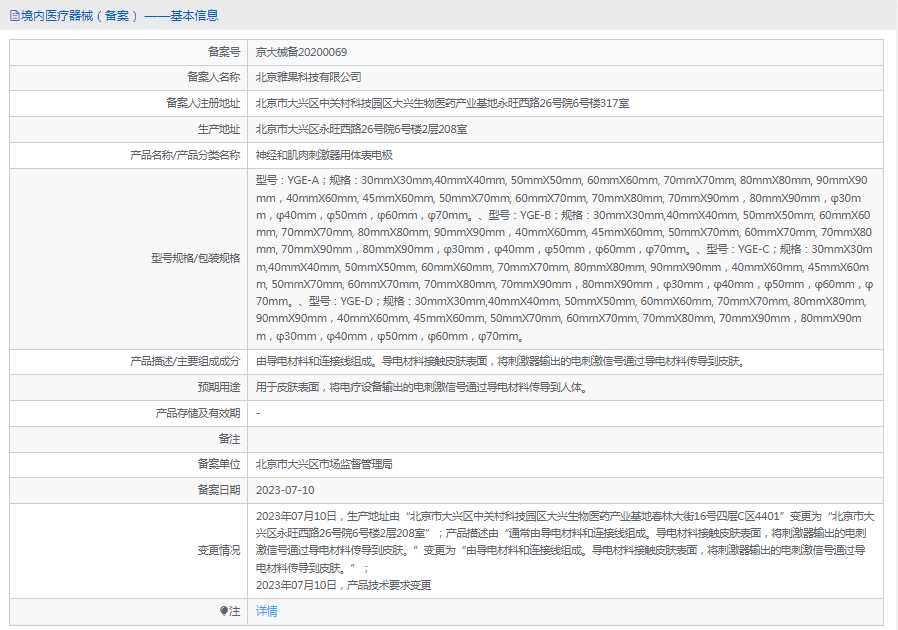Click the filing authority 北京市大兴区市场监督管理局

(x=324, y=464)
